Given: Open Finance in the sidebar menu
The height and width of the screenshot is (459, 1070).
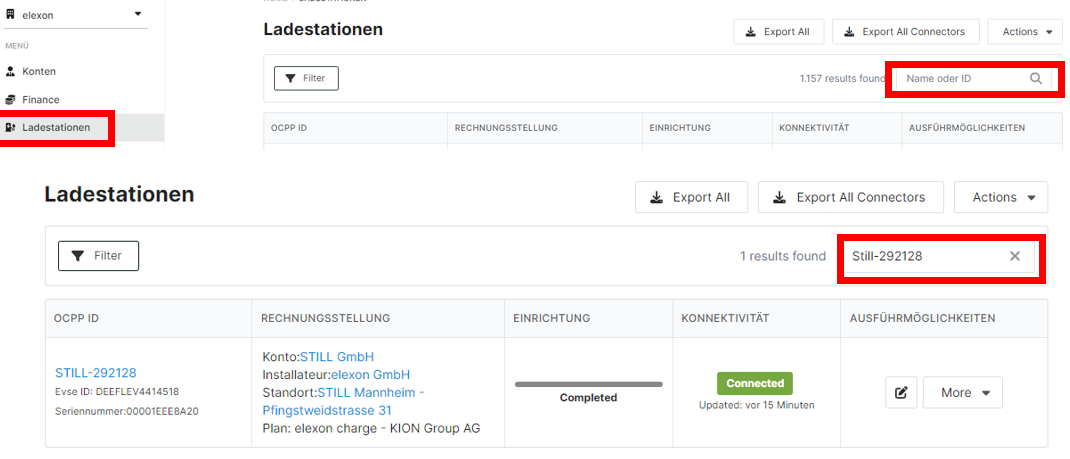Looking at the screenshot, I should 40,100.
